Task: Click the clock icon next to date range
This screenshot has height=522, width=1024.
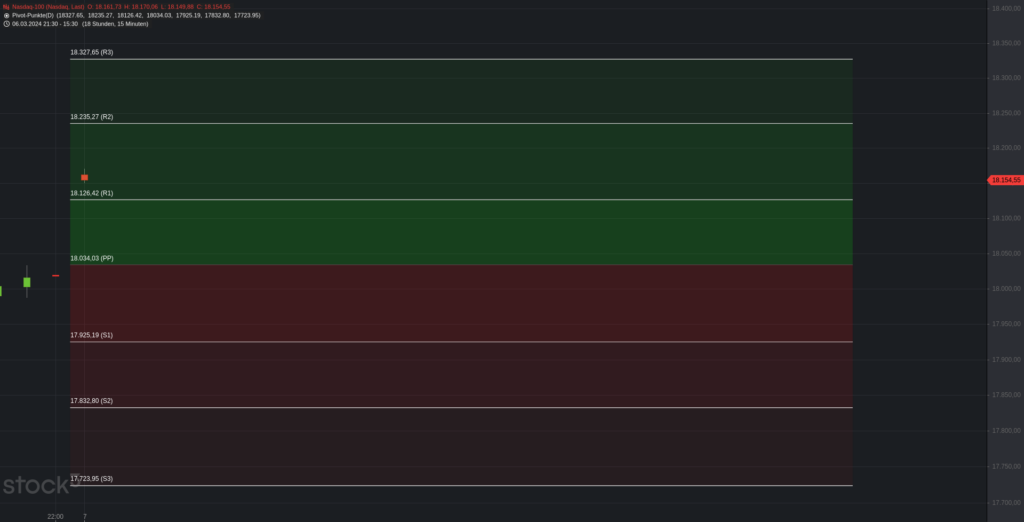Action: point(7,24)
